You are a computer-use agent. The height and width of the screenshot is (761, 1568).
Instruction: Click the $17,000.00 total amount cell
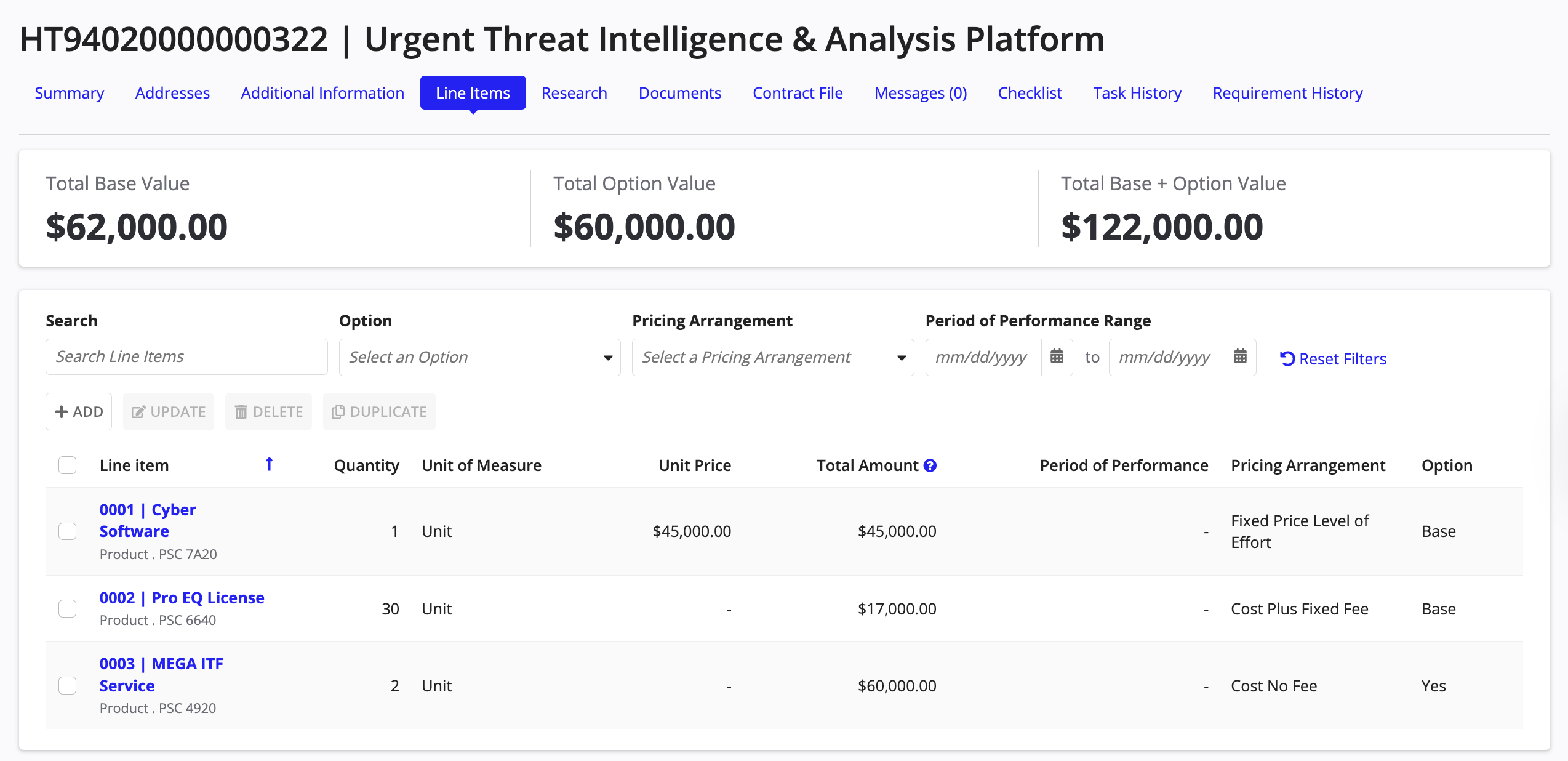(x=897, y=609)
